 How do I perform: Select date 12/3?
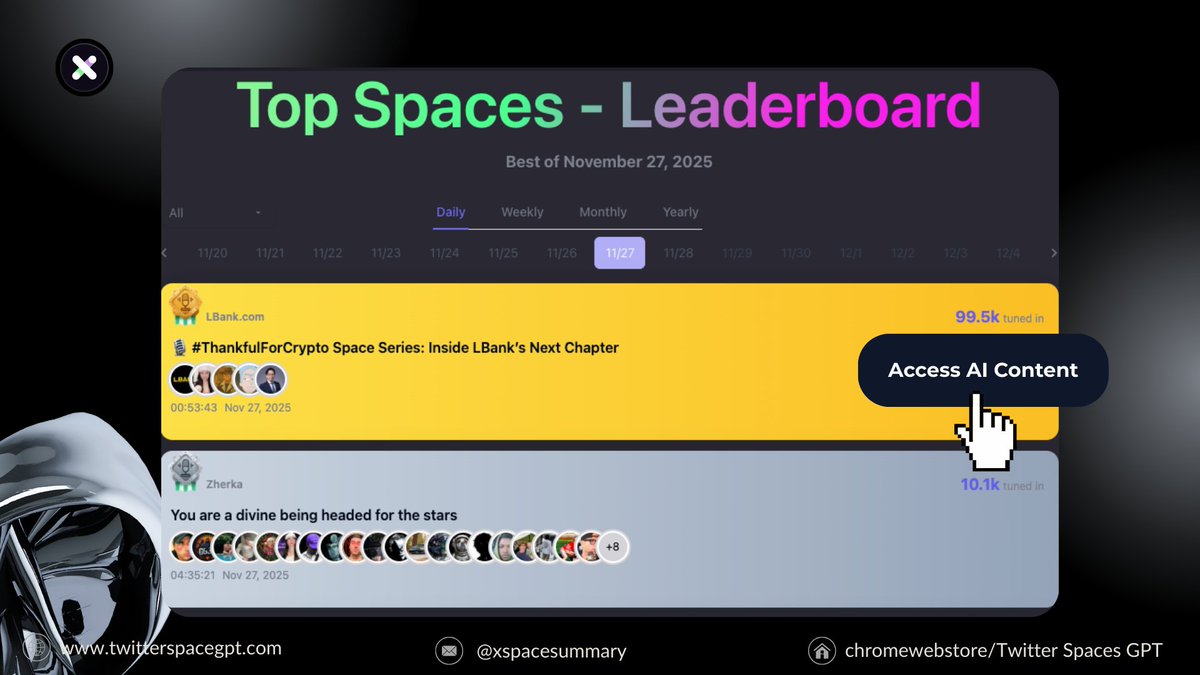[x=956, y=253]
